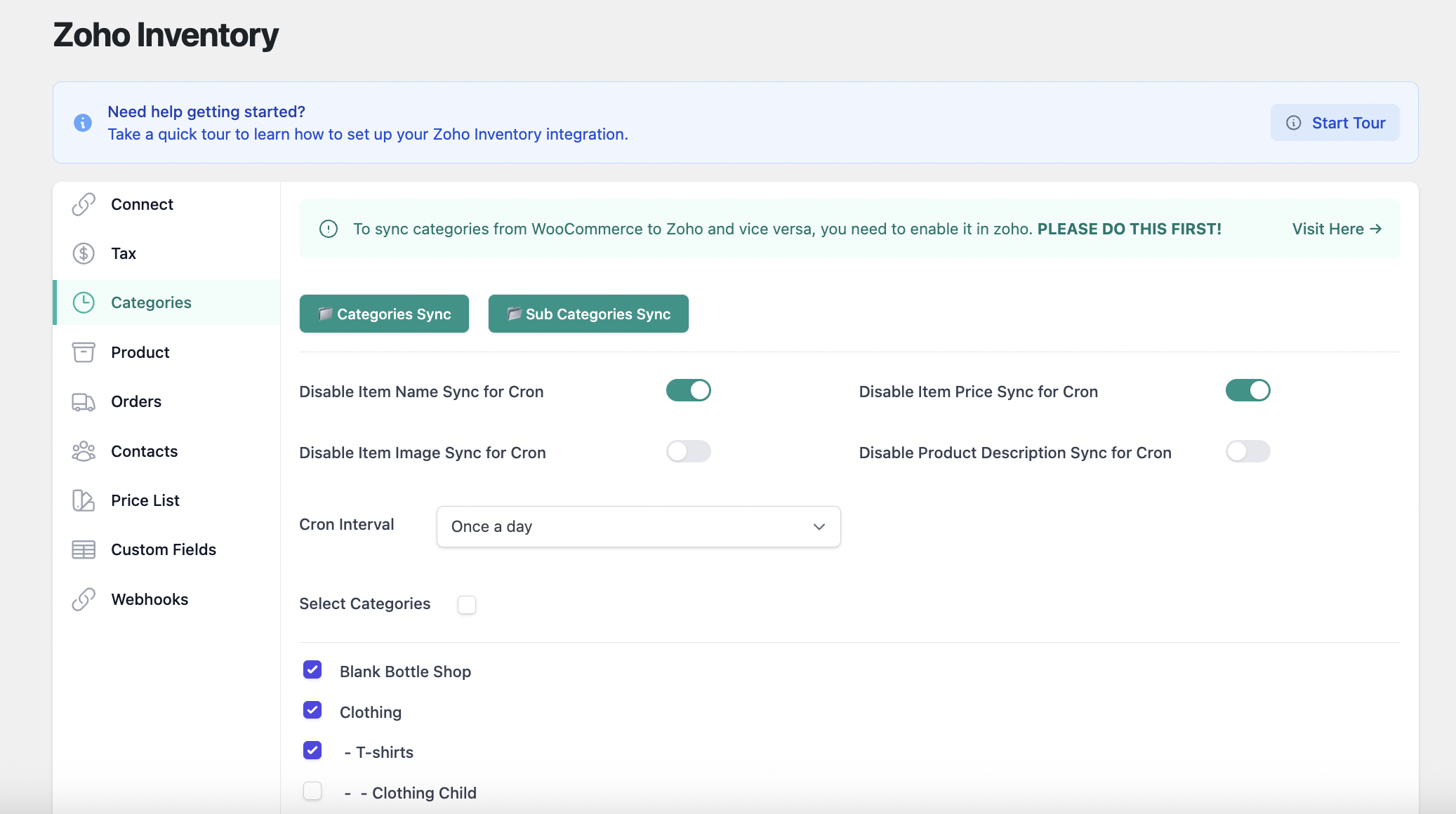Click the blue info icon in help banner

(x=83, y=123)
